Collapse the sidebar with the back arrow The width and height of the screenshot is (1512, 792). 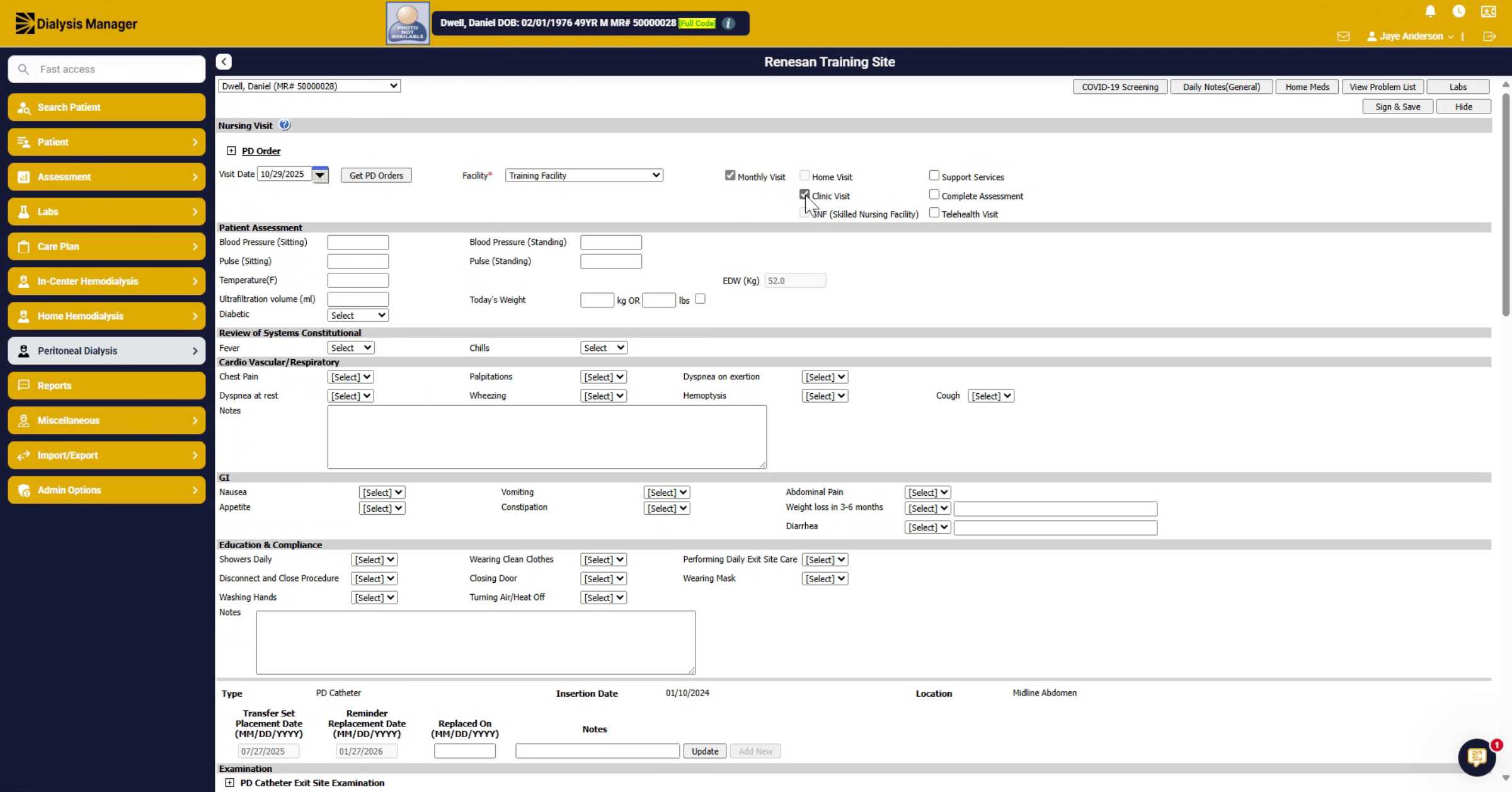[224, 62]
